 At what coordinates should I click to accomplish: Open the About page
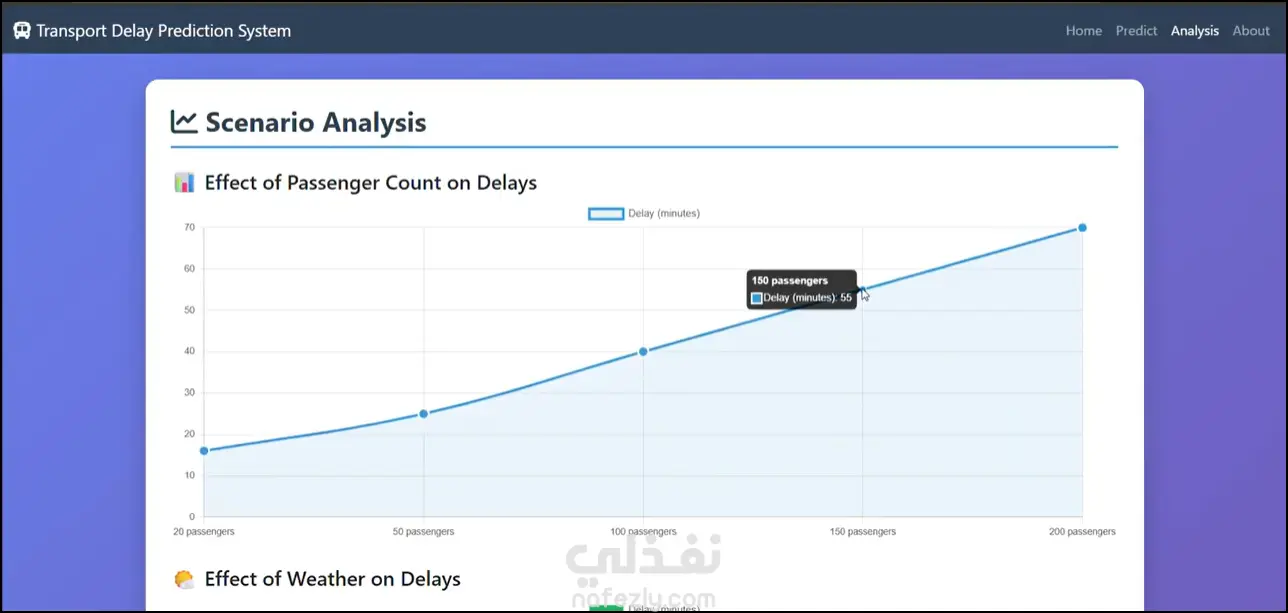click(x=1251, y=31)
